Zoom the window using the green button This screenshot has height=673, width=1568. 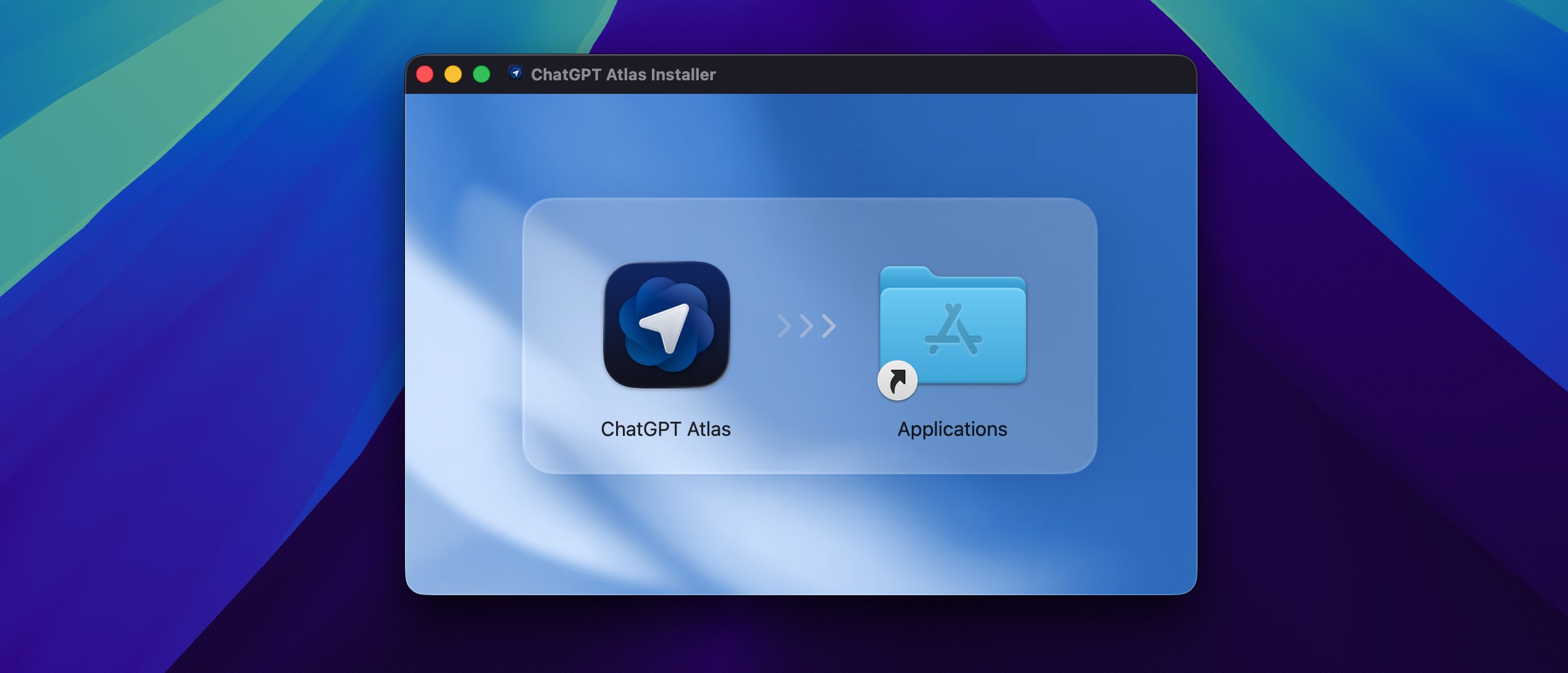[x=482, y=74]
